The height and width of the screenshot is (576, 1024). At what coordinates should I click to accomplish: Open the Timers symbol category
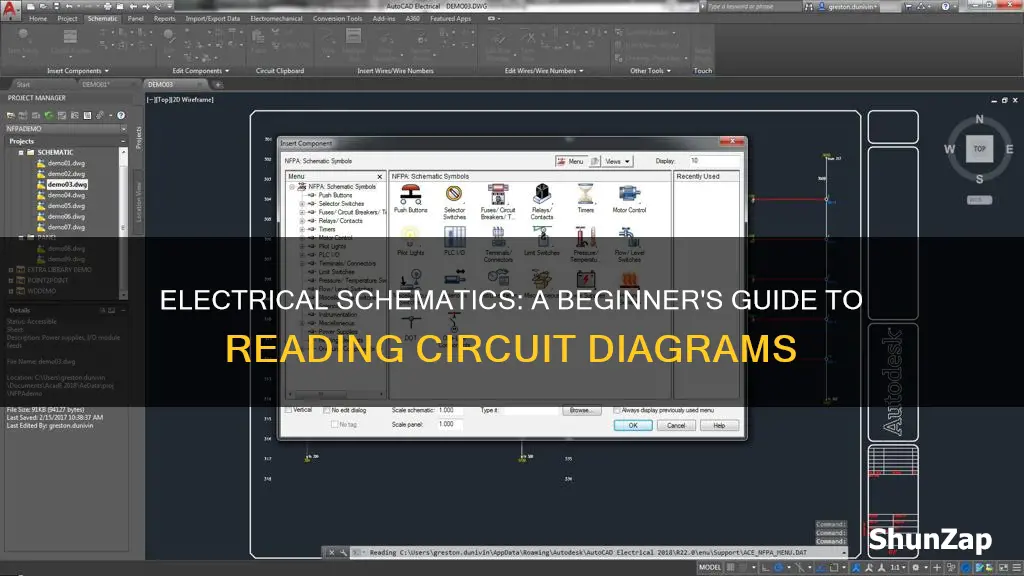(585, 199)
